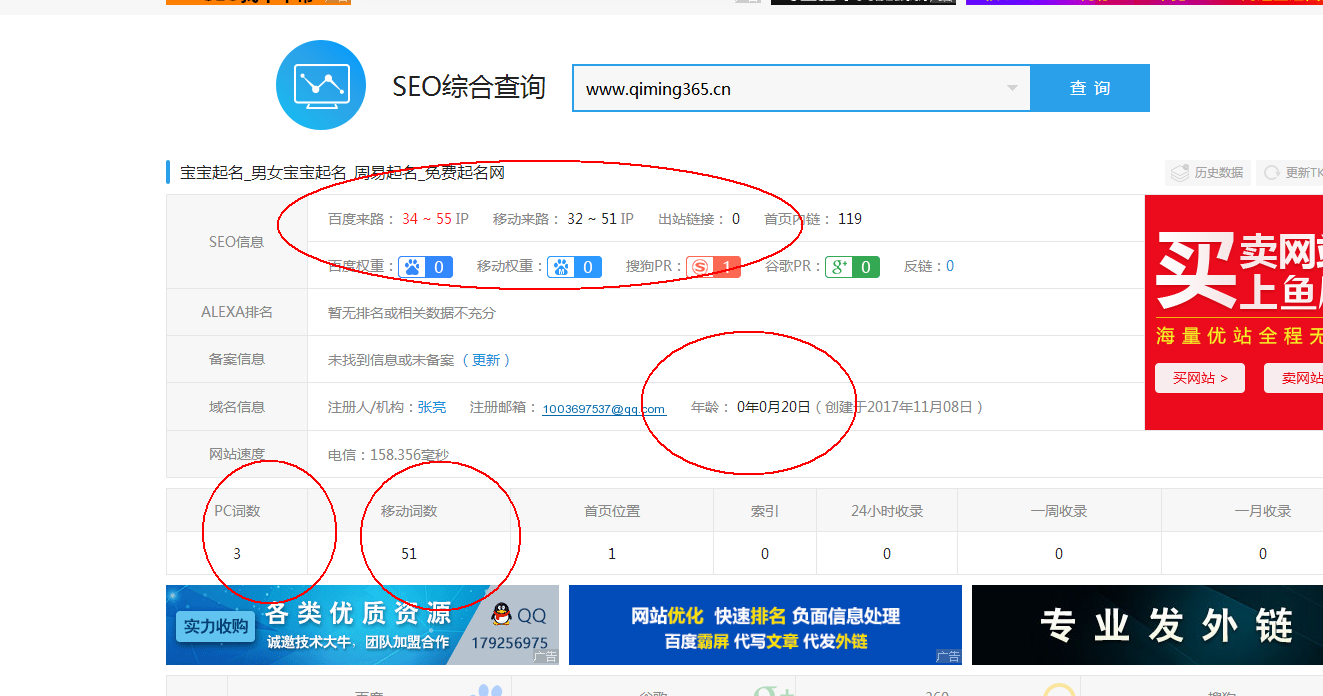The height and width of the screenshot is (696, 1323).
Task: Click the 网站速度 value 电信：158.356毫秒
Action: (389, 455)
